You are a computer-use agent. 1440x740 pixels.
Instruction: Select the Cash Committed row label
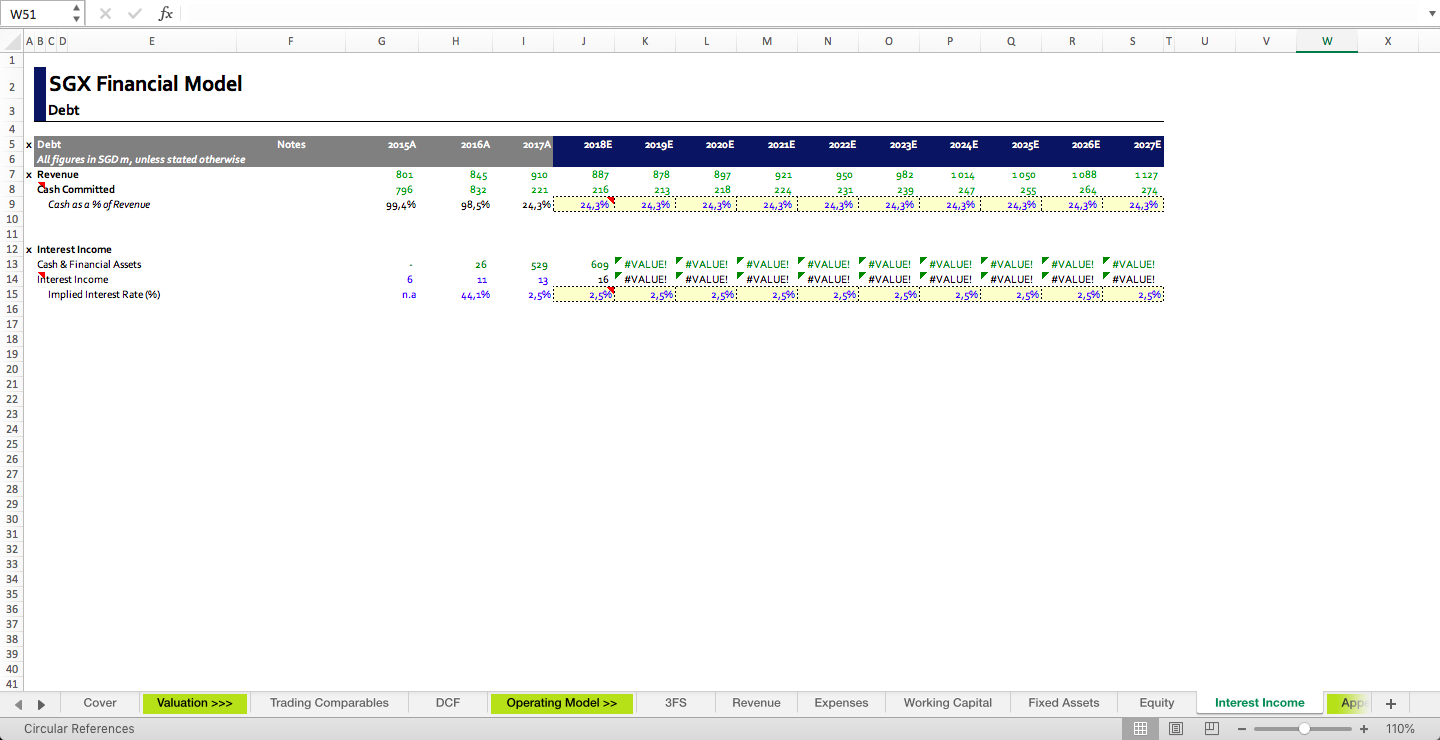(x=76, y=190)
